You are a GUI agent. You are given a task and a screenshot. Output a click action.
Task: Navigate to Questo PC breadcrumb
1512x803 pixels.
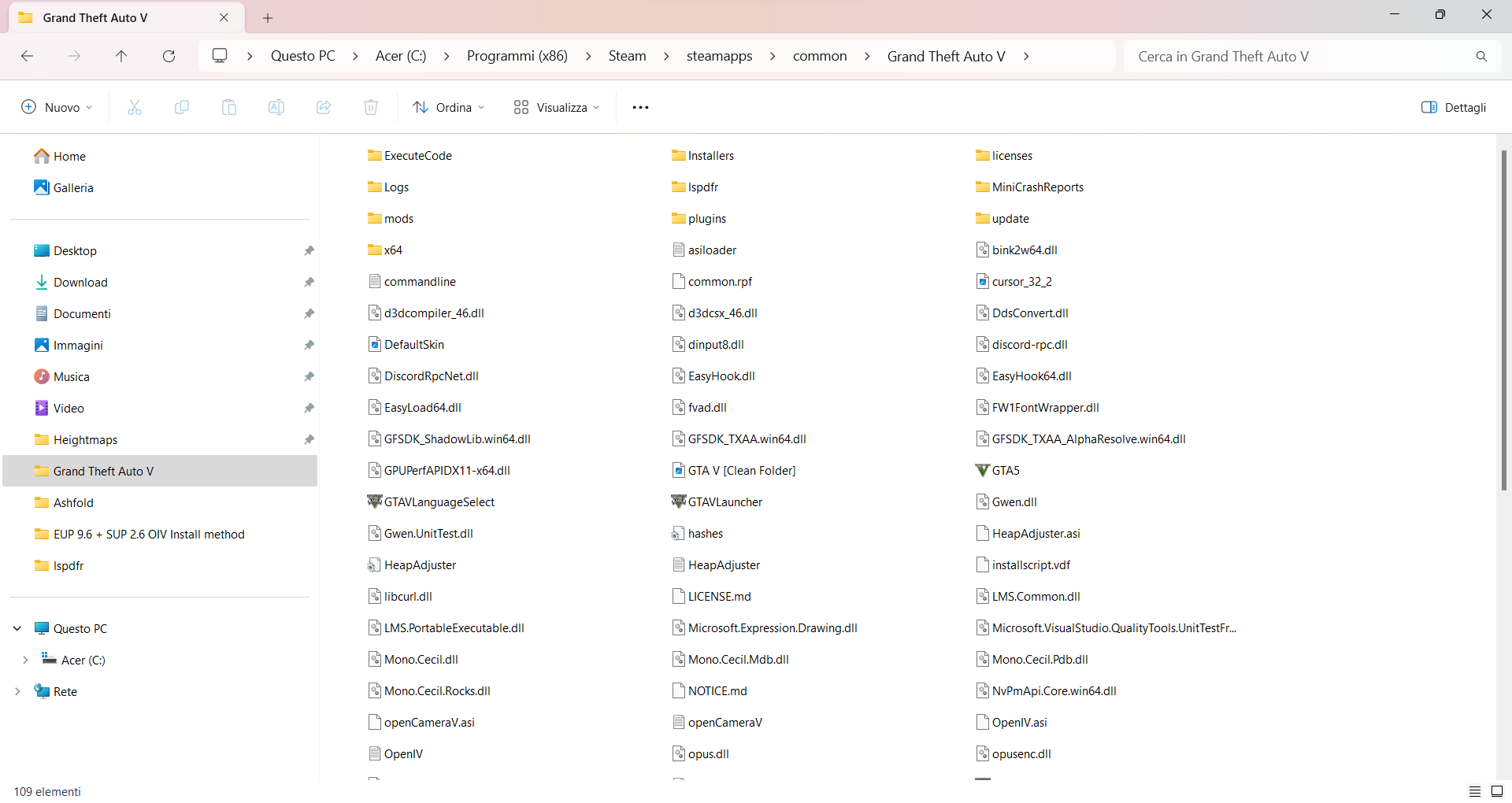303,57
